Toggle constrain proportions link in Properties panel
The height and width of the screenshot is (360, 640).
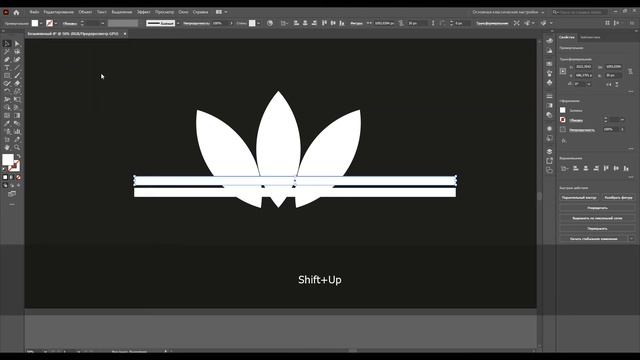(x=631, y=71)
